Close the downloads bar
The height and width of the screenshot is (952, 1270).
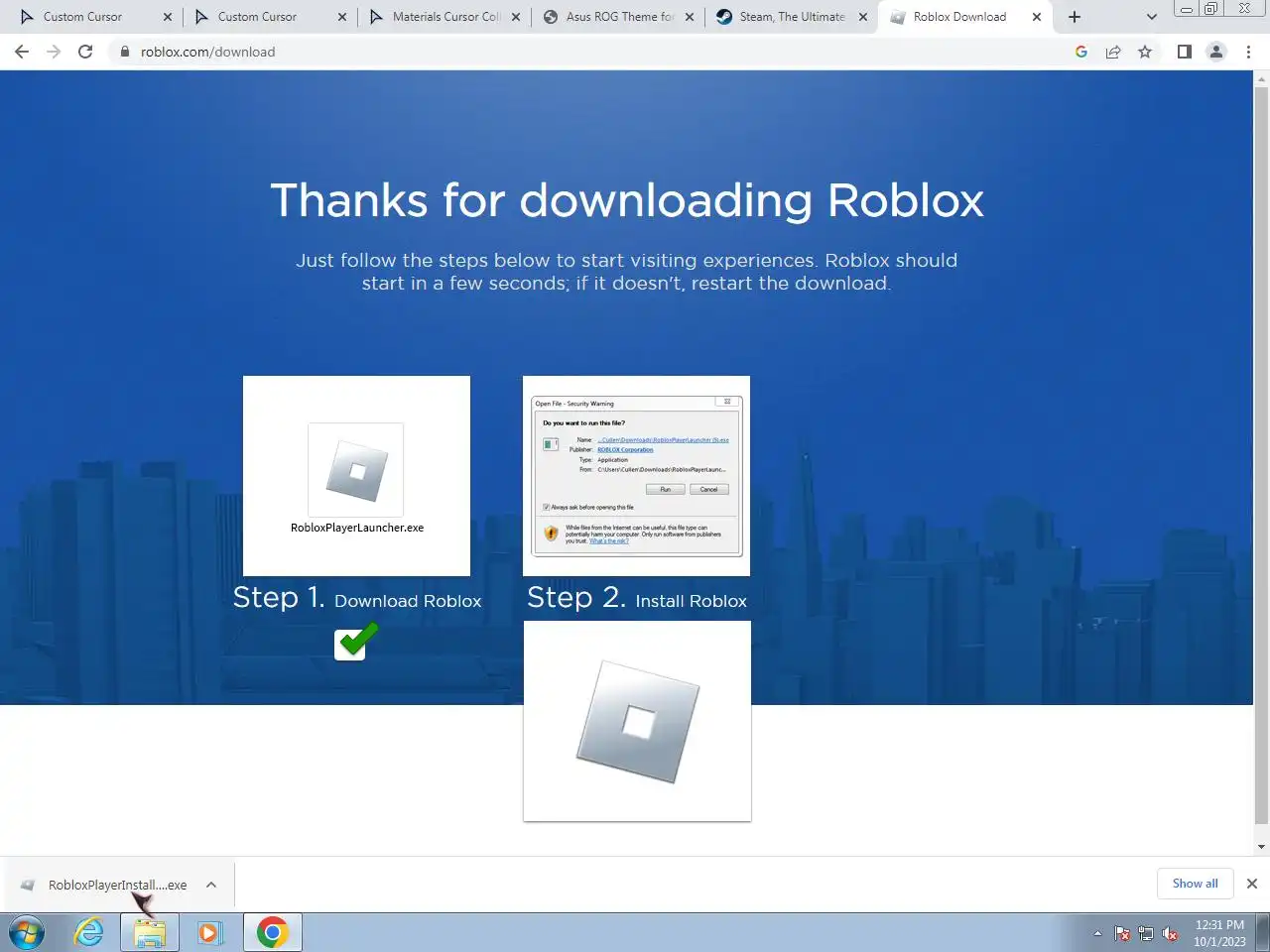(1252, 884)
